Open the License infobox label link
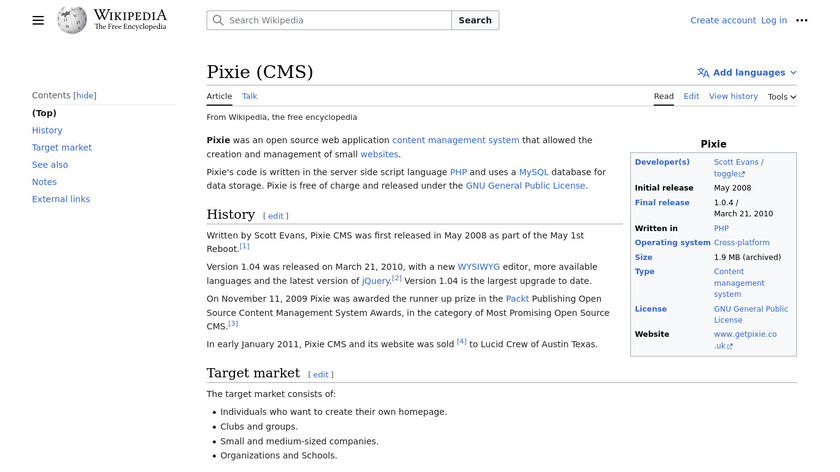The image size is (840, 472). (x=650, y=309)
